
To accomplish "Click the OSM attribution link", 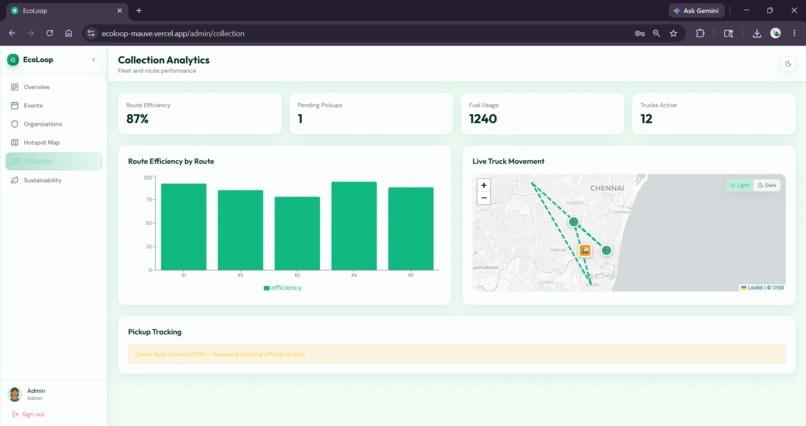I will point(778,288).
